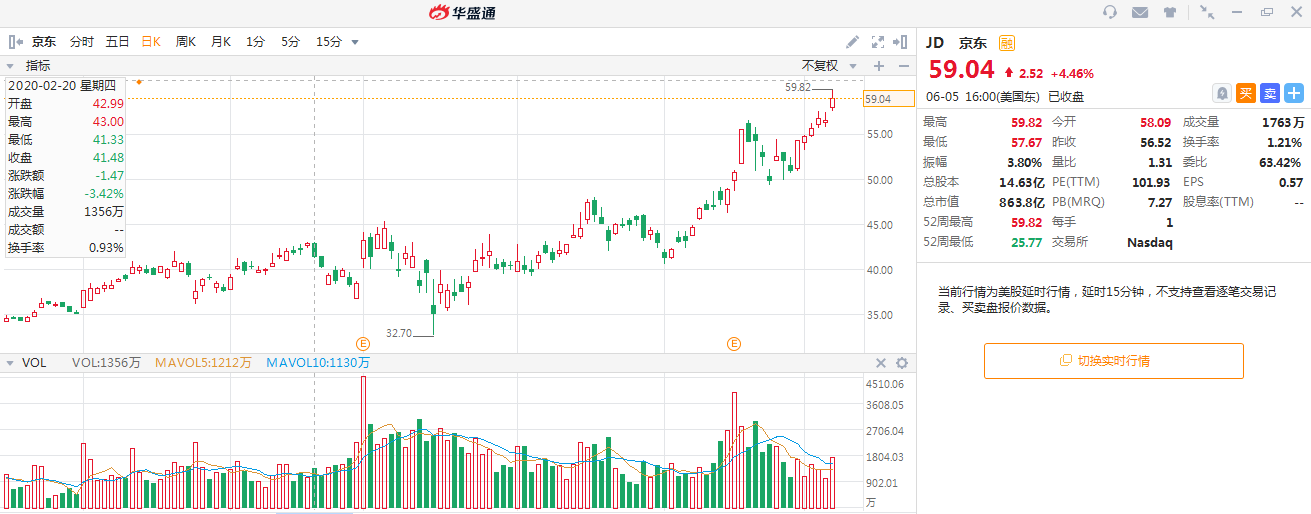Click the price alert bell icon
This screenshot has width=1311, height=514.
tap(1222, 93)
